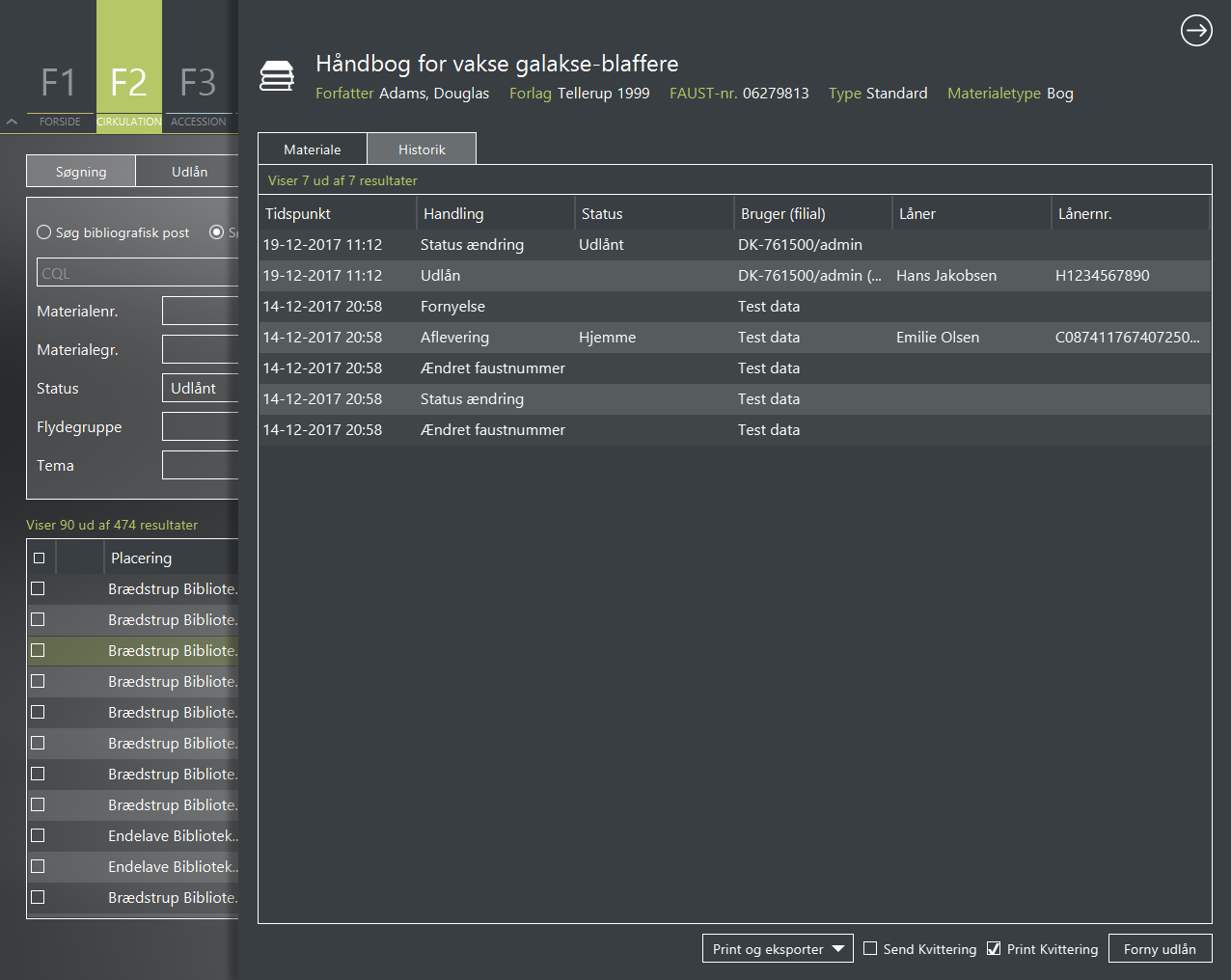Viewport: 1231px width, 980px height.
Task: Click the 'Hans Jakobsen' låner cell
Action: (946, 275)
